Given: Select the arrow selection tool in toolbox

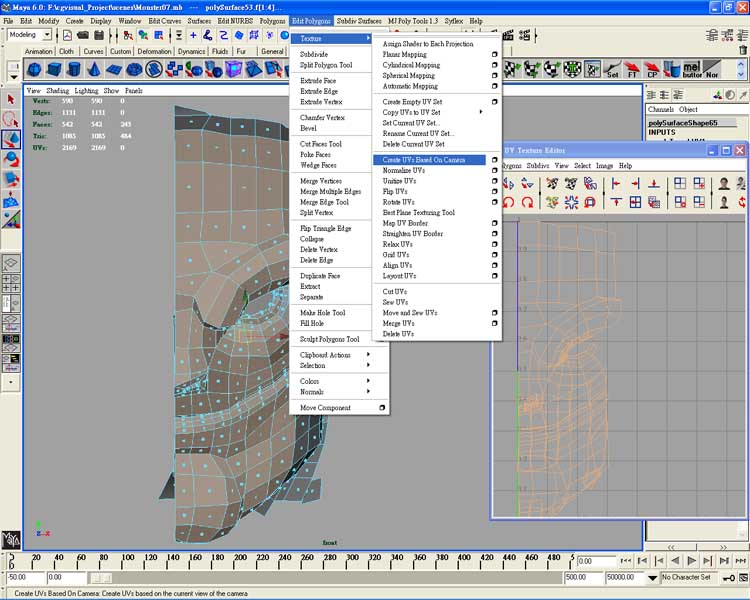Looking at the screenshot, I should 11,100.
